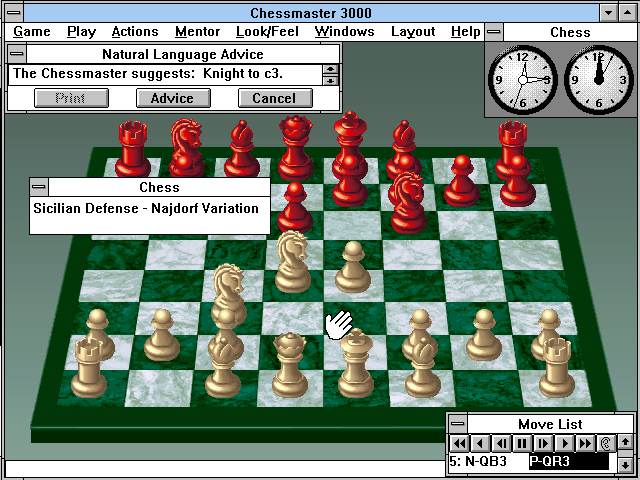
Task: Fast-forward to end of move list
Action: 585,443
